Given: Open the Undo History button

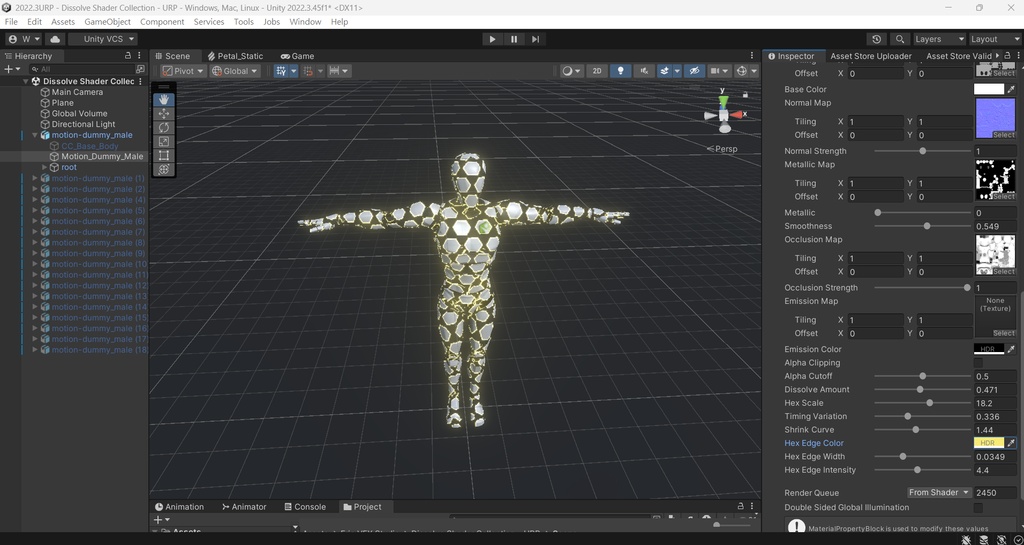Looking at the screenshot, I should 876,39.
